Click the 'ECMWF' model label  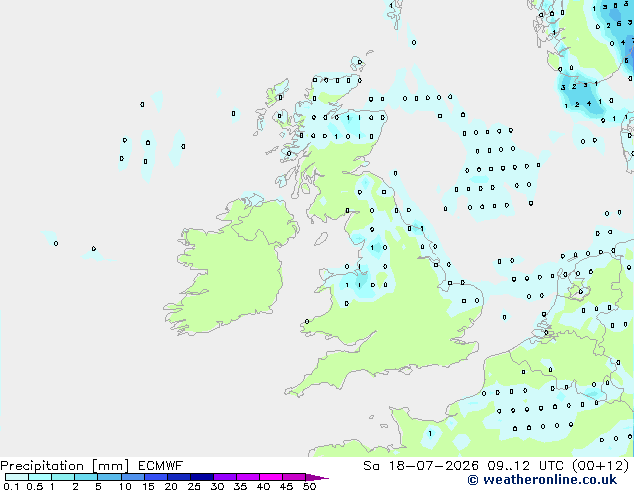(161, 466)
